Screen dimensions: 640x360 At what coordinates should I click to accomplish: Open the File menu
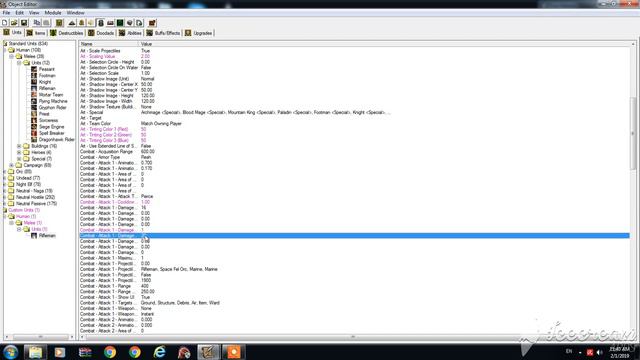pyautogui.click(x=6, y=13)
